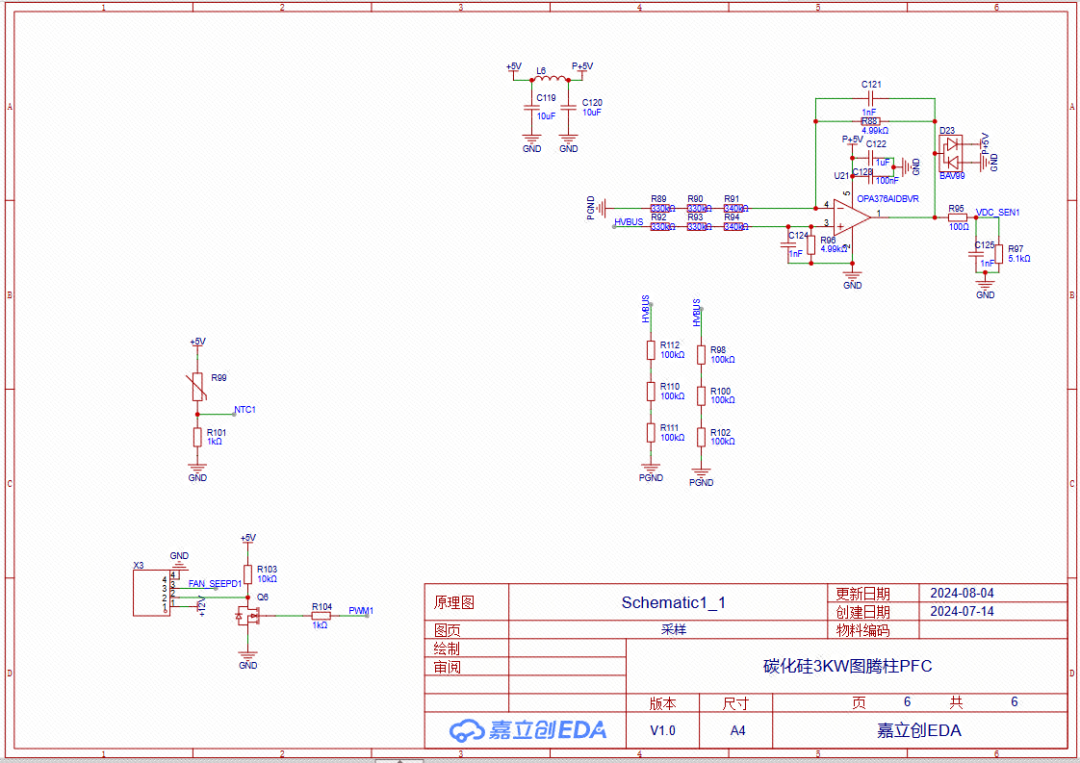The image size is (1080, 763).
Task: Click the FAN_SEEPD1 net label
Action: pyautogui.click(x=215, y=582)
